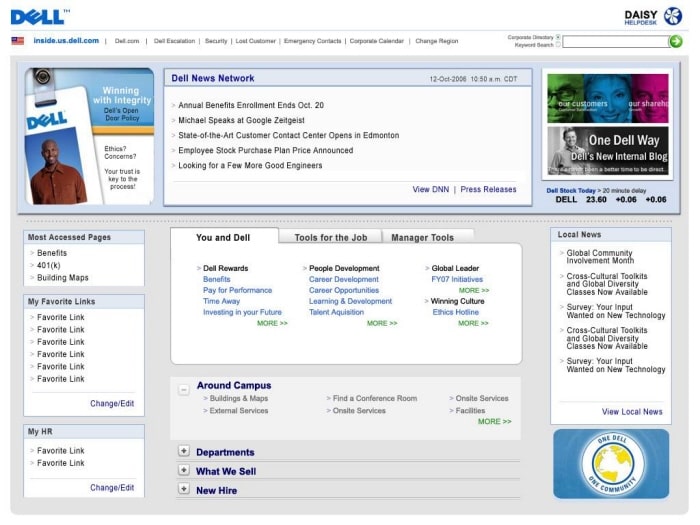Screen dimensions: 700x525
Task: Click the Dell logo
Action: 40,17
